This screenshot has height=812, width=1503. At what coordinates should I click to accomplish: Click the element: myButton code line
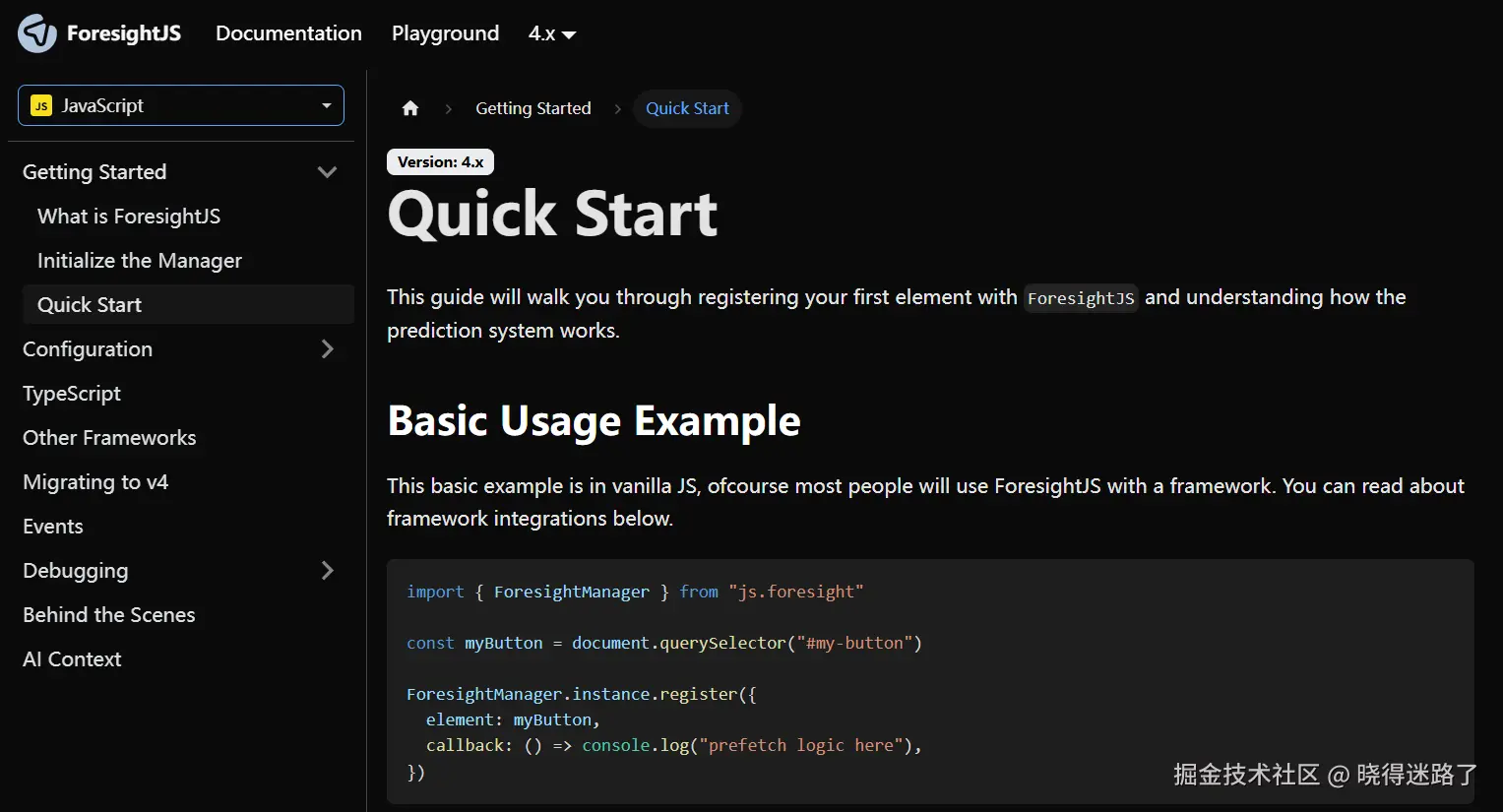[513, 719]
